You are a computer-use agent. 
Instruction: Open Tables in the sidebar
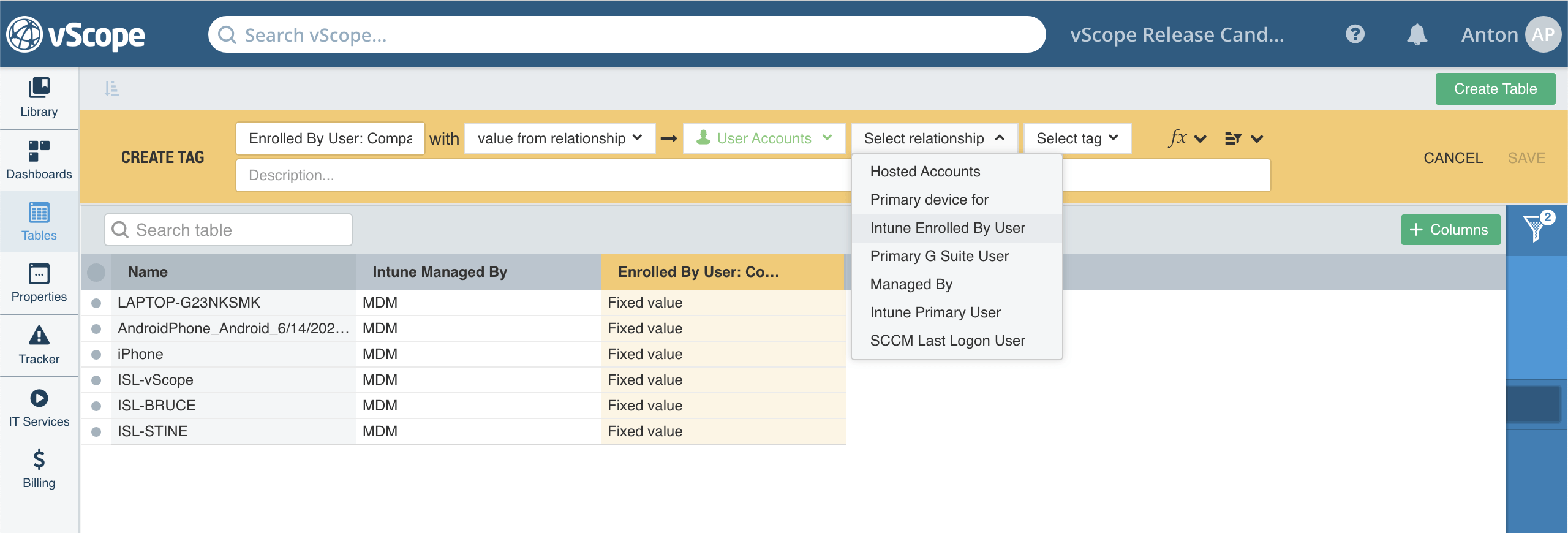pos(39,222)
